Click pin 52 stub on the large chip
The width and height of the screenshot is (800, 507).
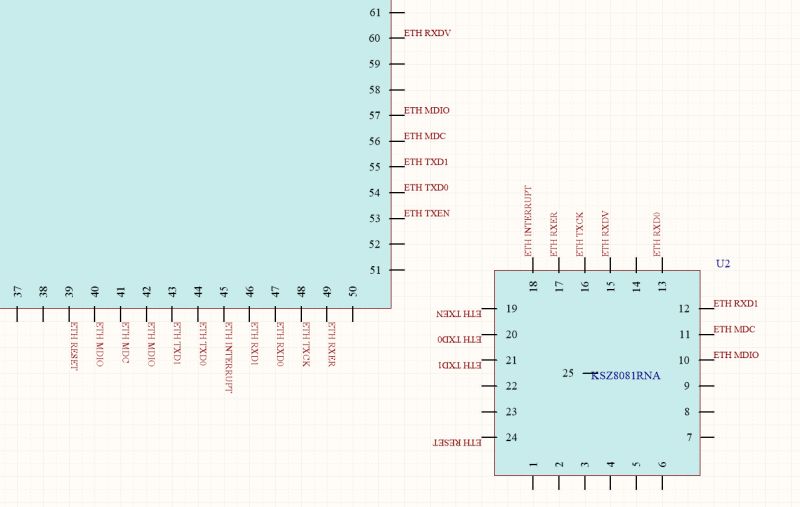pyautogui.click(x=397, y=244)
